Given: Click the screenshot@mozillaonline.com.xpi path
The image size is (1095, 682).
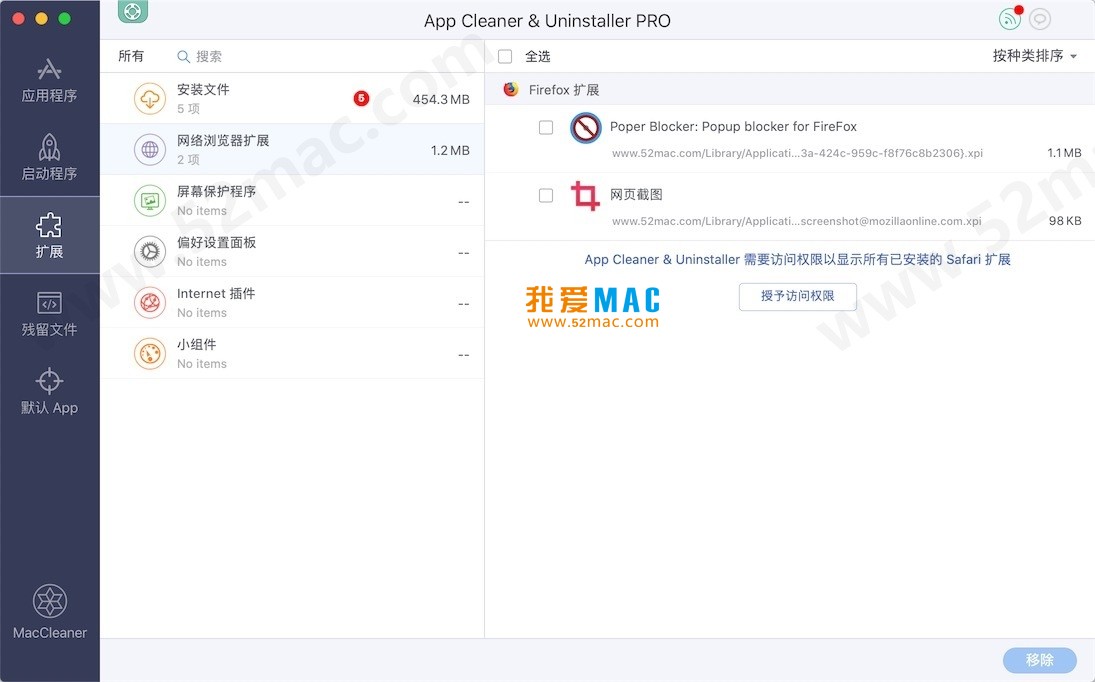Looking at the screenshot, I should tap(797, 221).
